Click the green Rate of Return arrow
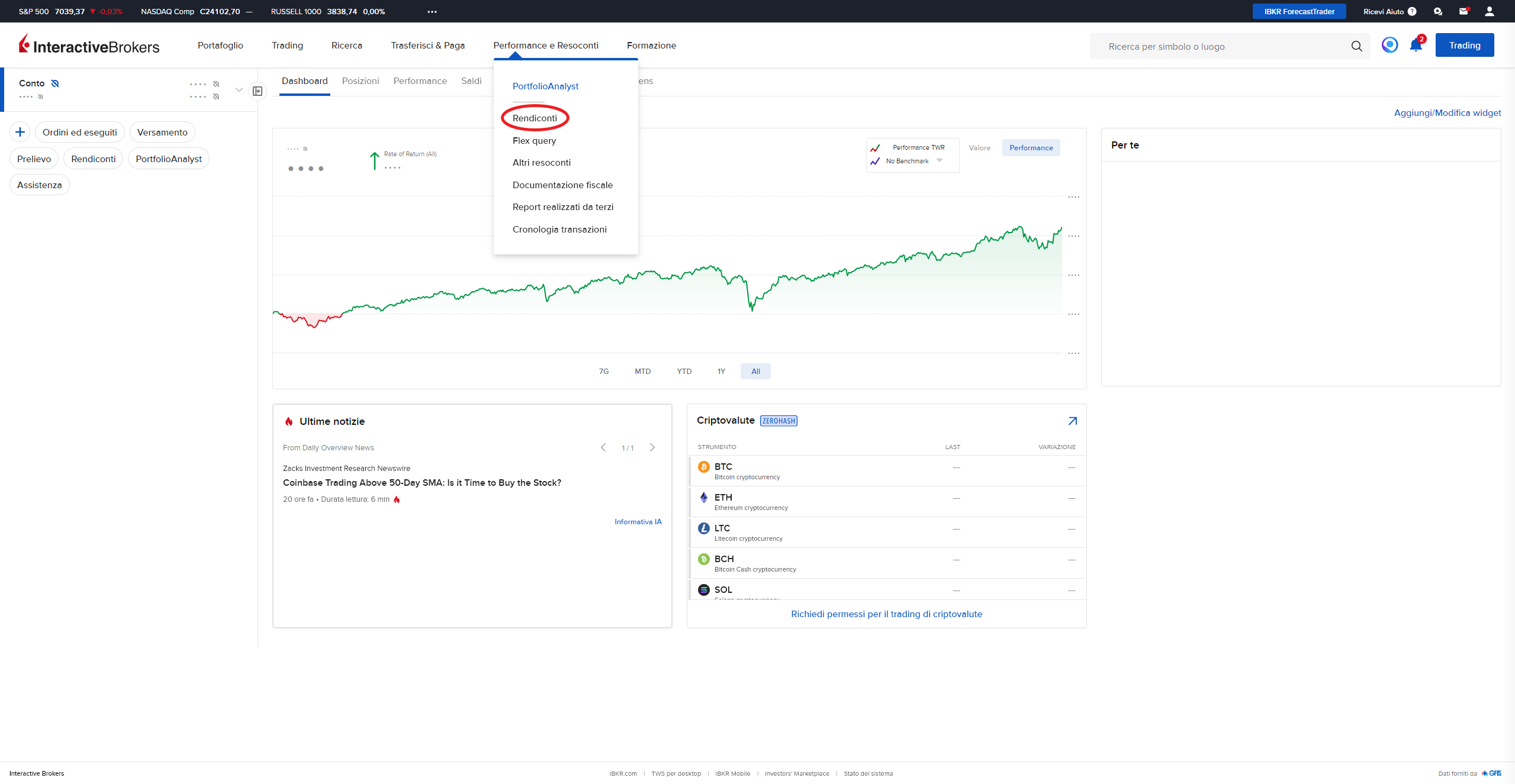The width and height of the screenshot is (1515, 784). (x=374, y=161)
